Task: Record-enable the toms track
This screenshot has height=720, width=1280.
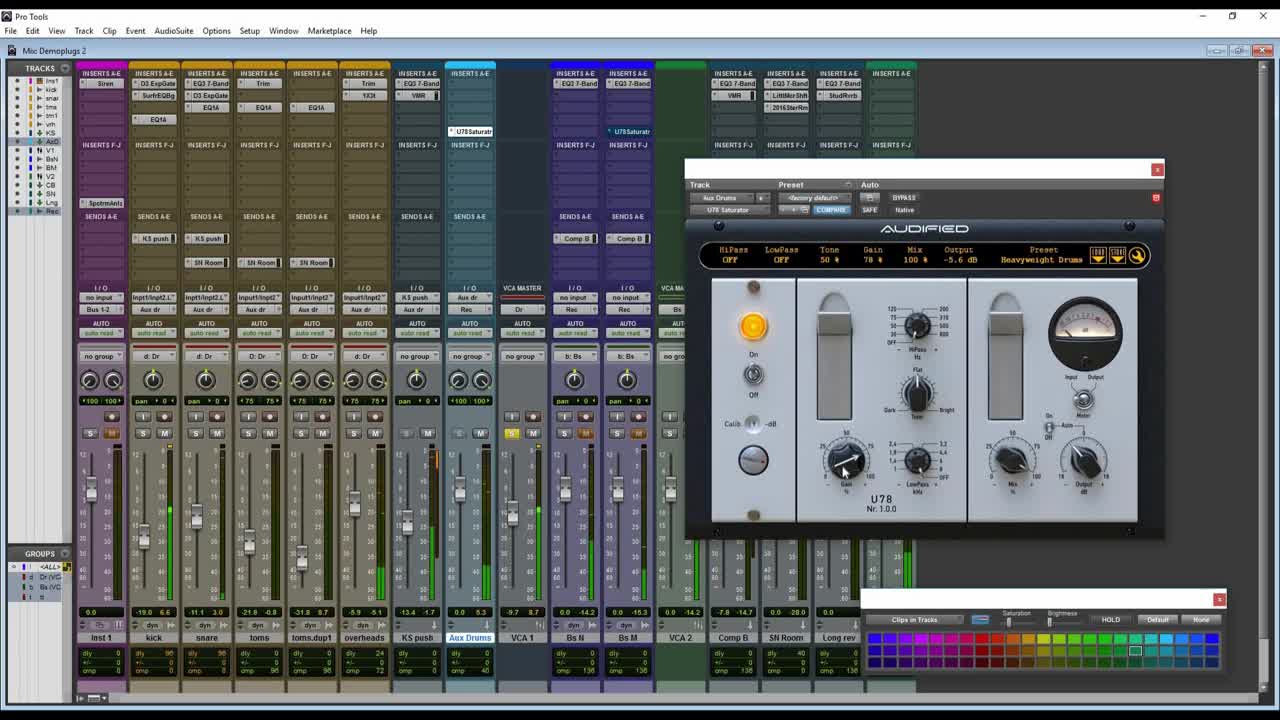Action: (270, 416)
